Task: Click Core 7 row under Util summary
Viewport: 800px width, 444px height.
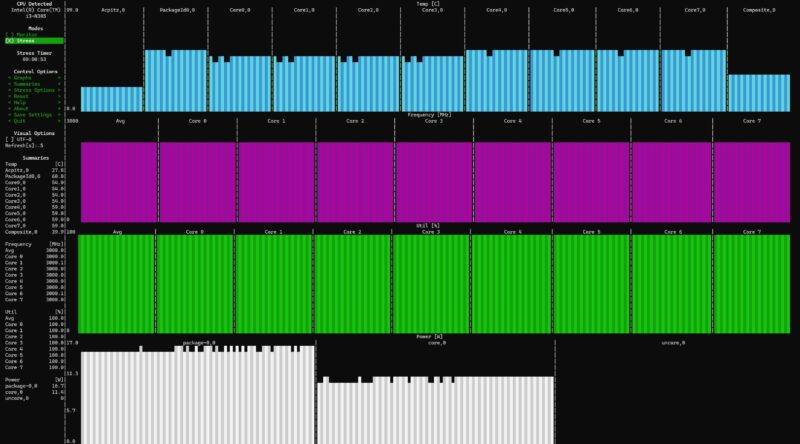Action: [34, 367]
